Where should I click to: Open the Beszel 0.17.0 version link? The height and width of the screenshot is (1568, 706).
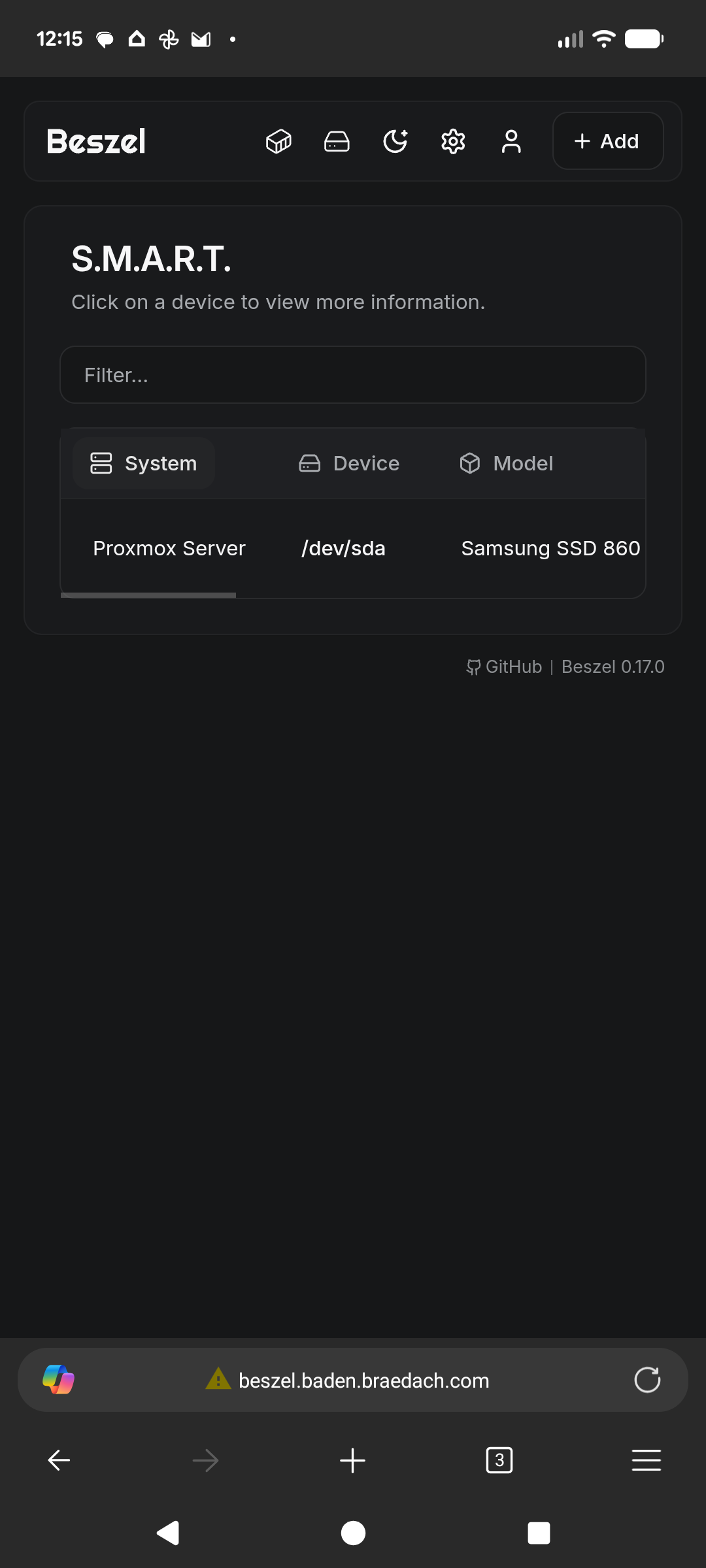tap(613, 666)
